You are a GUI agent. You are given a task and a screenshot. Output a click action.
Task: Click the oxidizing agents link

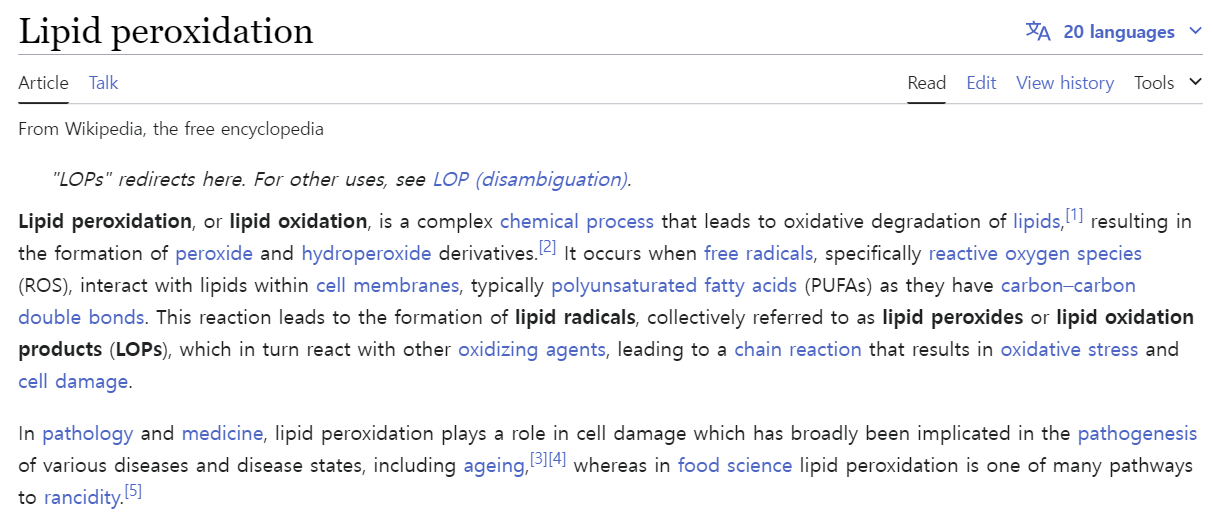pos(532,349)
